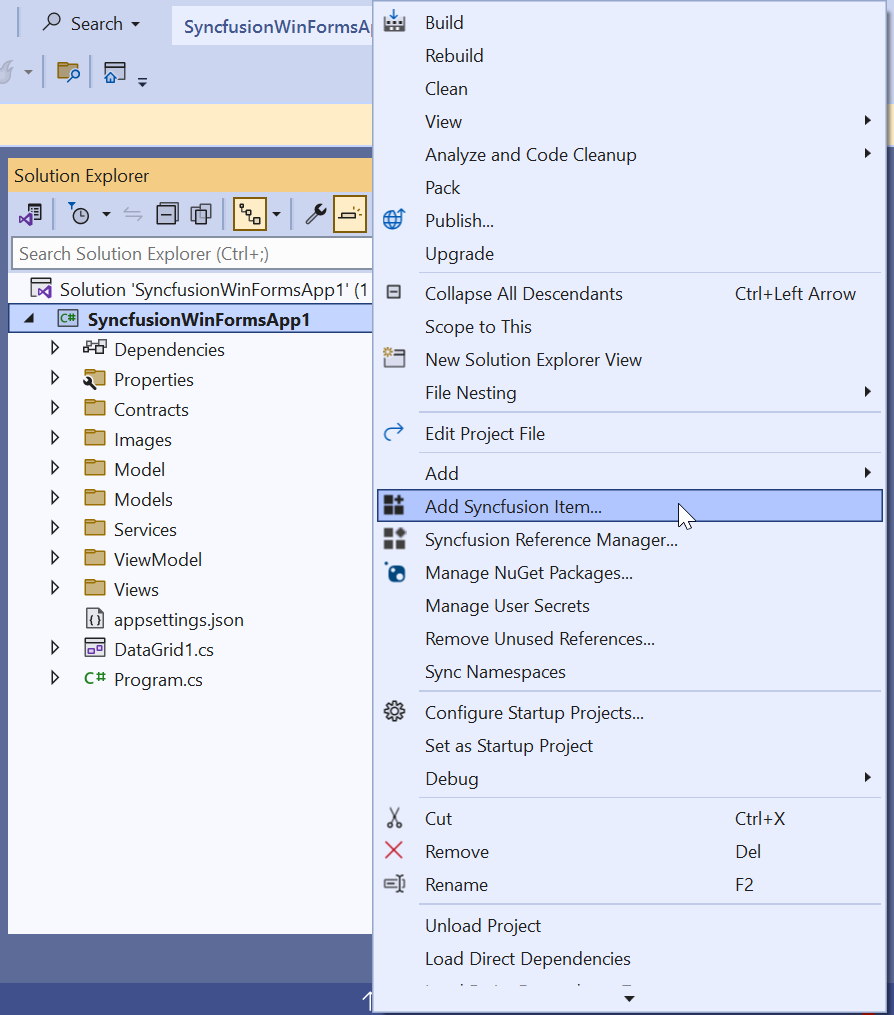Open the Search dropdown in title bar
The width and height of the screenshot is (894, 1015).
(91, 23)
